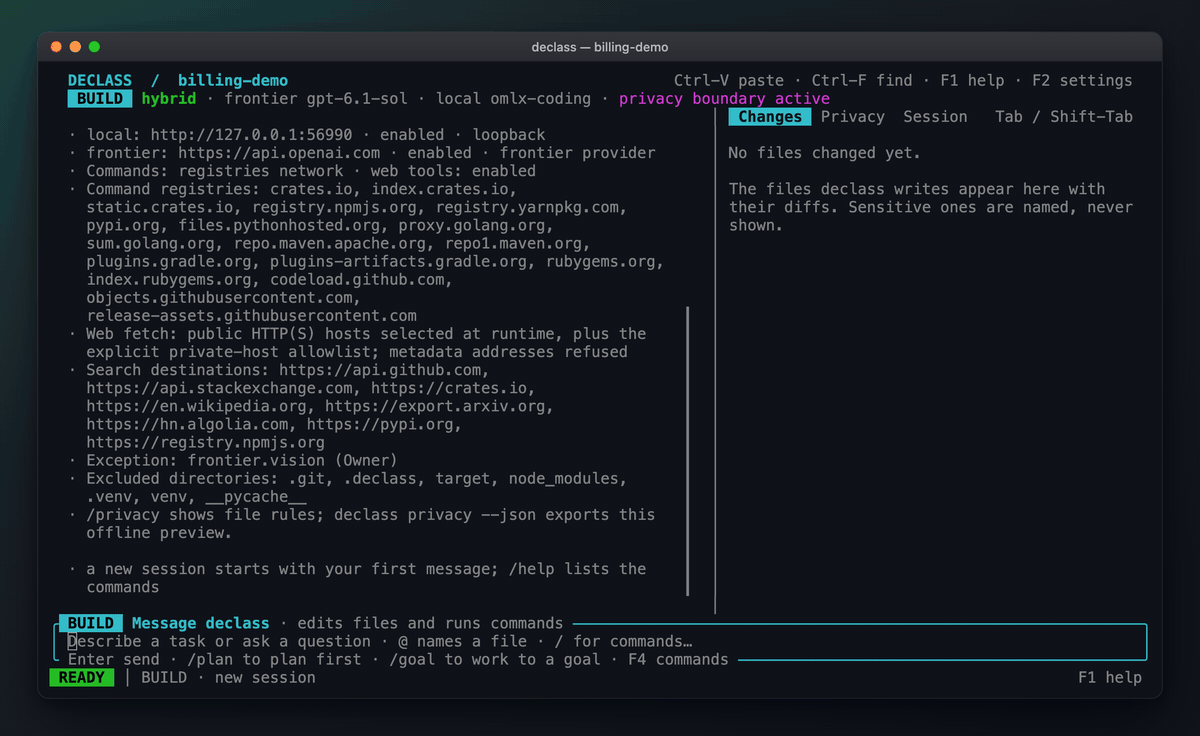This screenshot has width=1200, height=736.
Task: Click 'Tab / Shift-Tab' hint text
Action: tap(1064, 117)
